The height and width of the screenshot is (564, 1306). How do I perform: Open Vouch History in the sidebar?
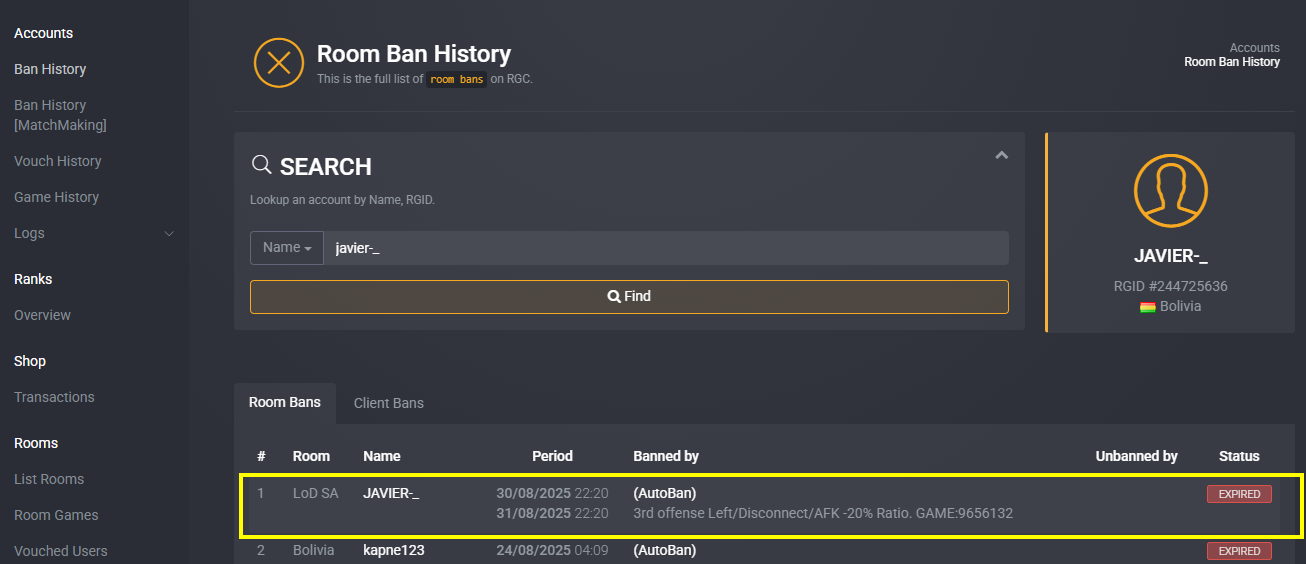58,161
